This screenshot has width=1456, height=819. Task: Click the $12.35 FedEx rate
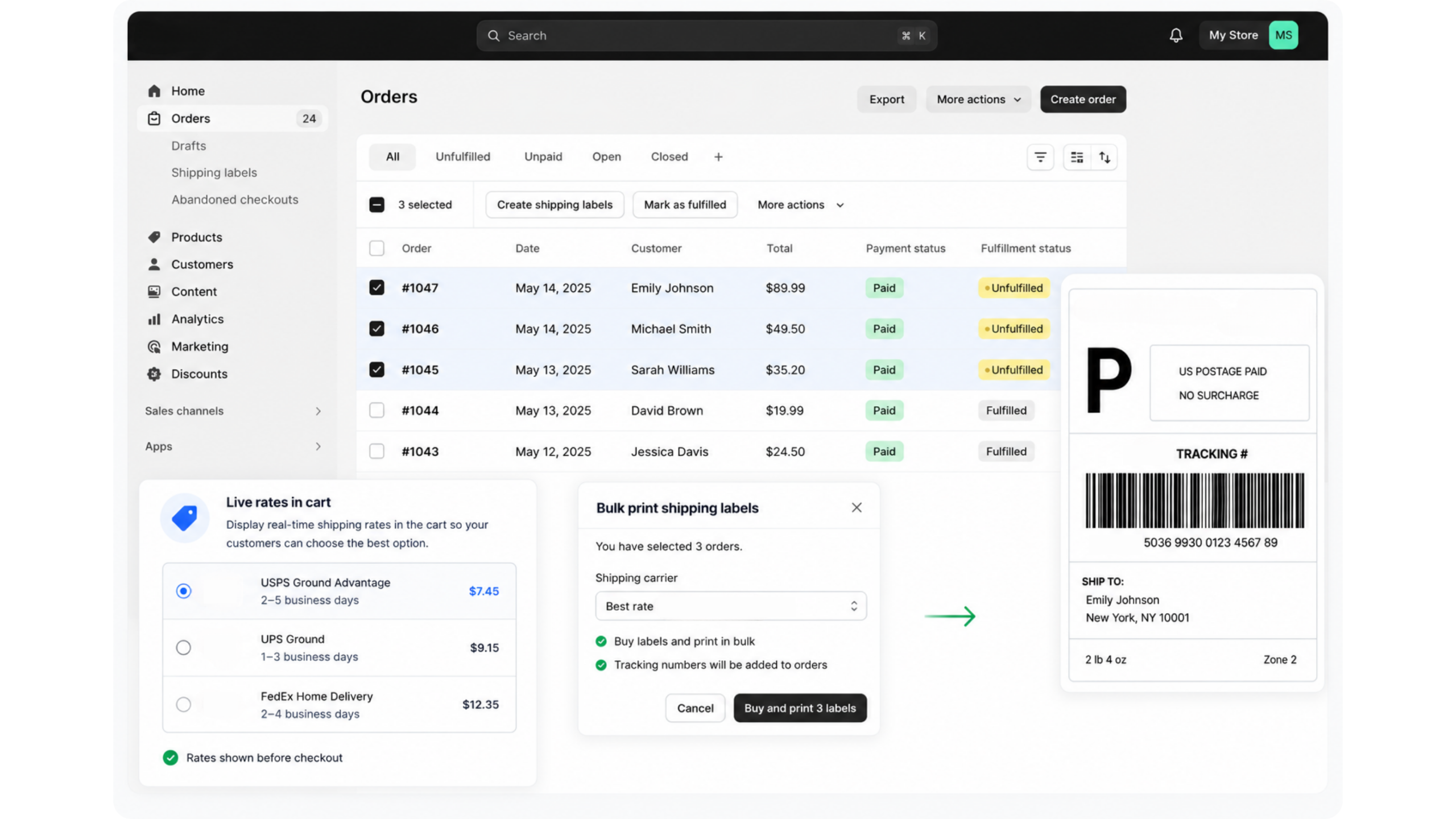[480, 704]
